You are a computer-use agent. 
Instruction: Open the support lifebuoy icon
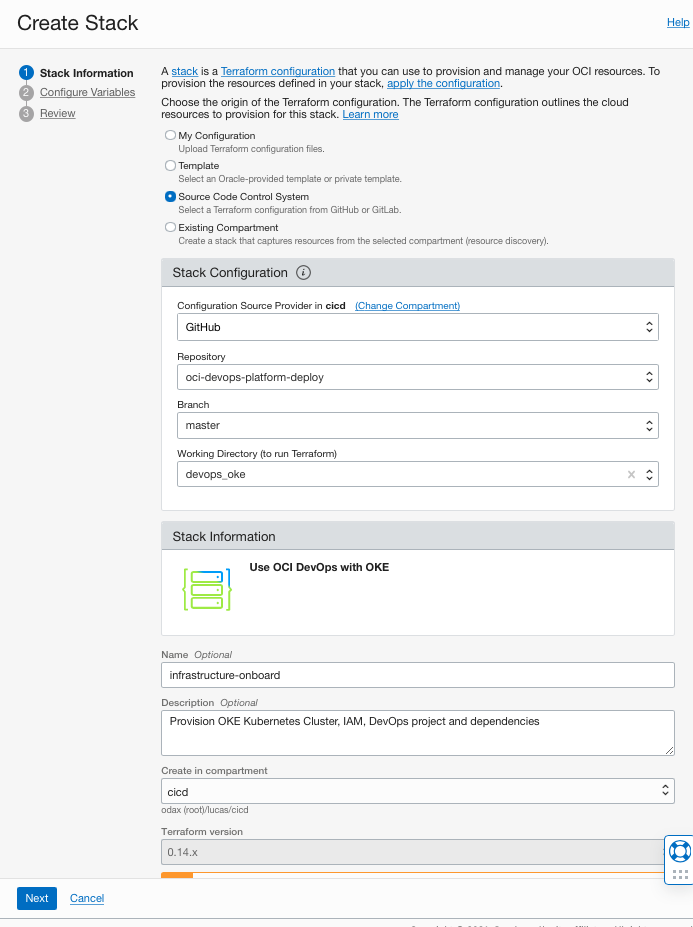[680, 852]
